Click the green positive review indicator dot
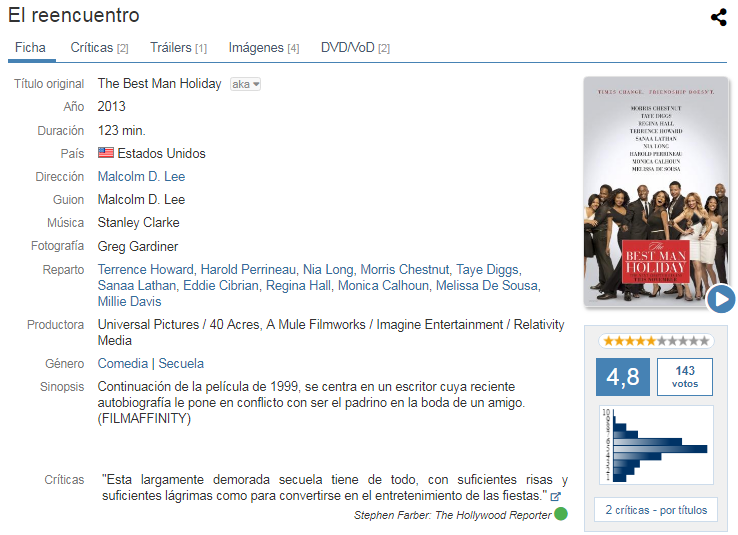 561,514
